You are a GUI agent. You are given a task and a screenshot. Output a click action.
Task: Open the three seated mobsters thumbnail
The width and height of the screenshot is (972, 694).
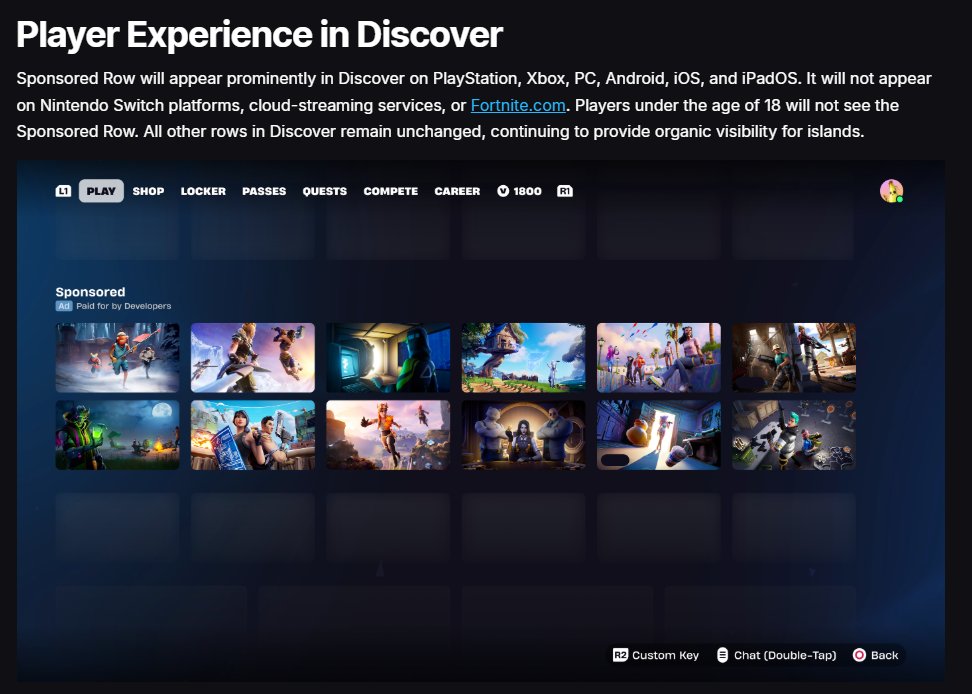(523, 434)
